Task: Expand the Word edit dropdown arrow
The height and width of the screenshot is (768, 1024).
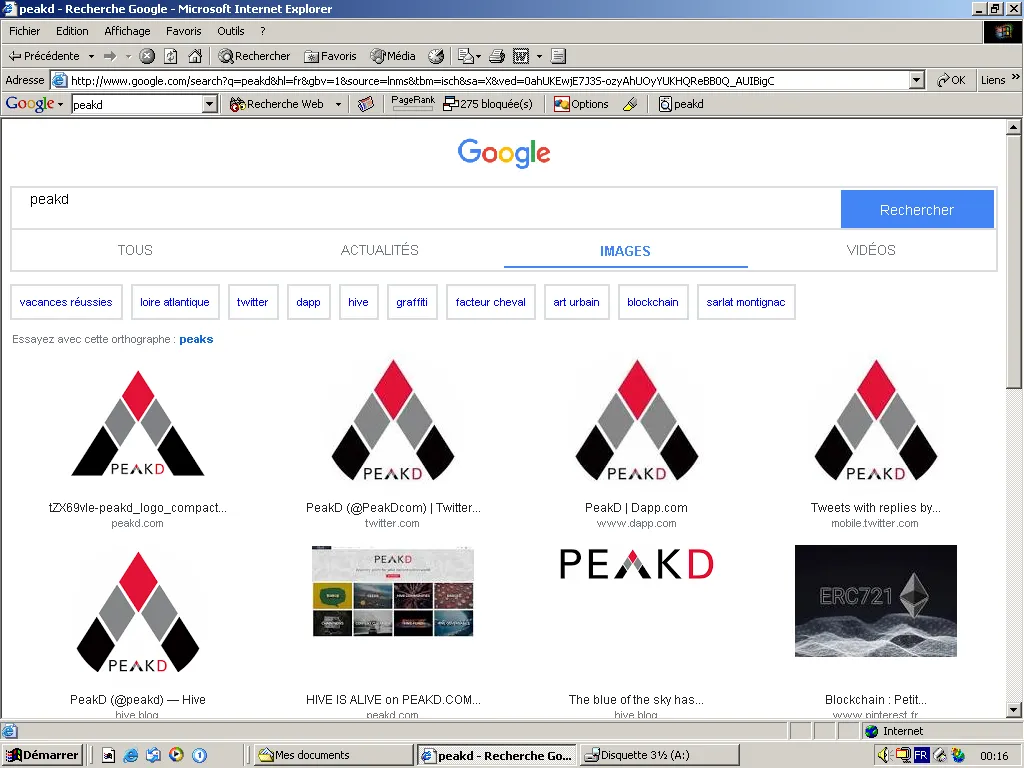Action: click(x=539, y=56)
